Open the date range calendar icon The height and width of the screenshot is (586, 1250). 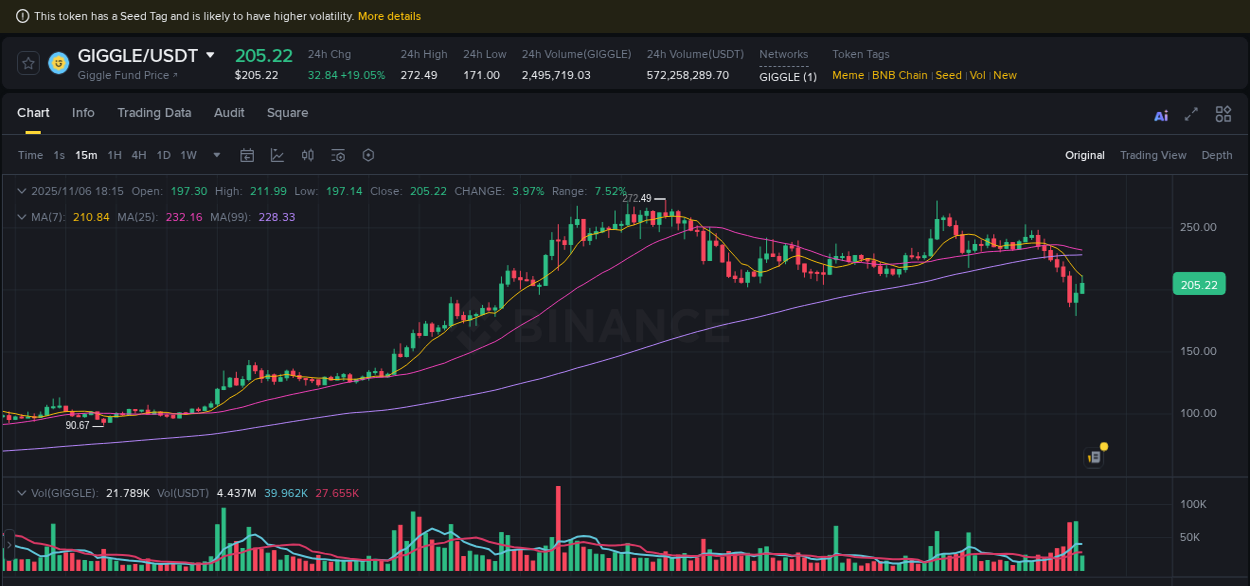click(247, 155)
